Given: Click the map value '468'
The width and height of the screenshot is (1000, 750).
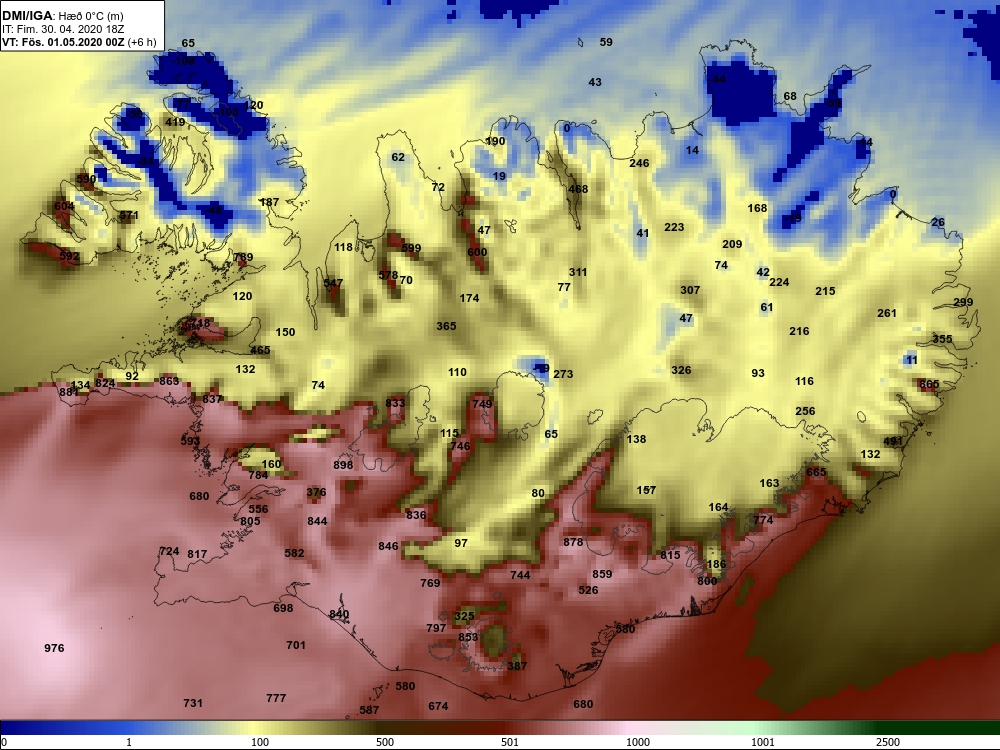Looking at the screenshot, I should (x=578, y=189).
